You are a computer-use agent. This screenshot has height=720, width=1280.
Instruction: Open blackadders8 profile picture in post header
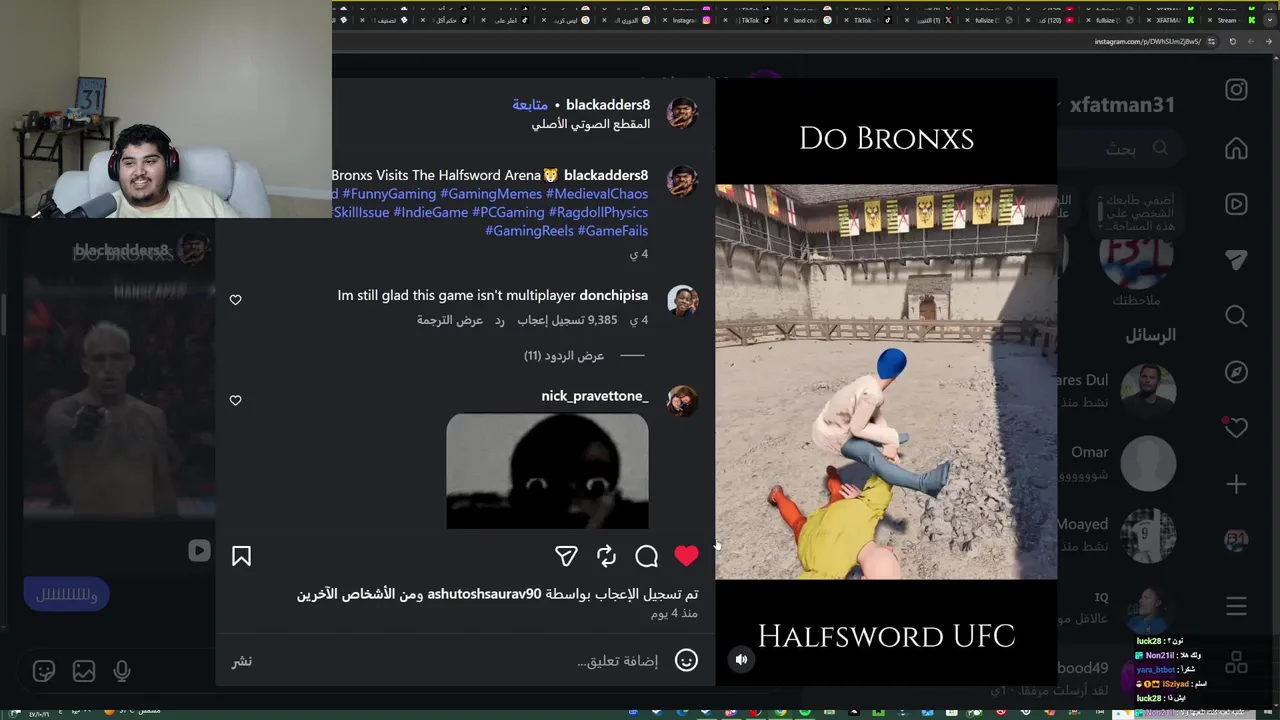682,113
